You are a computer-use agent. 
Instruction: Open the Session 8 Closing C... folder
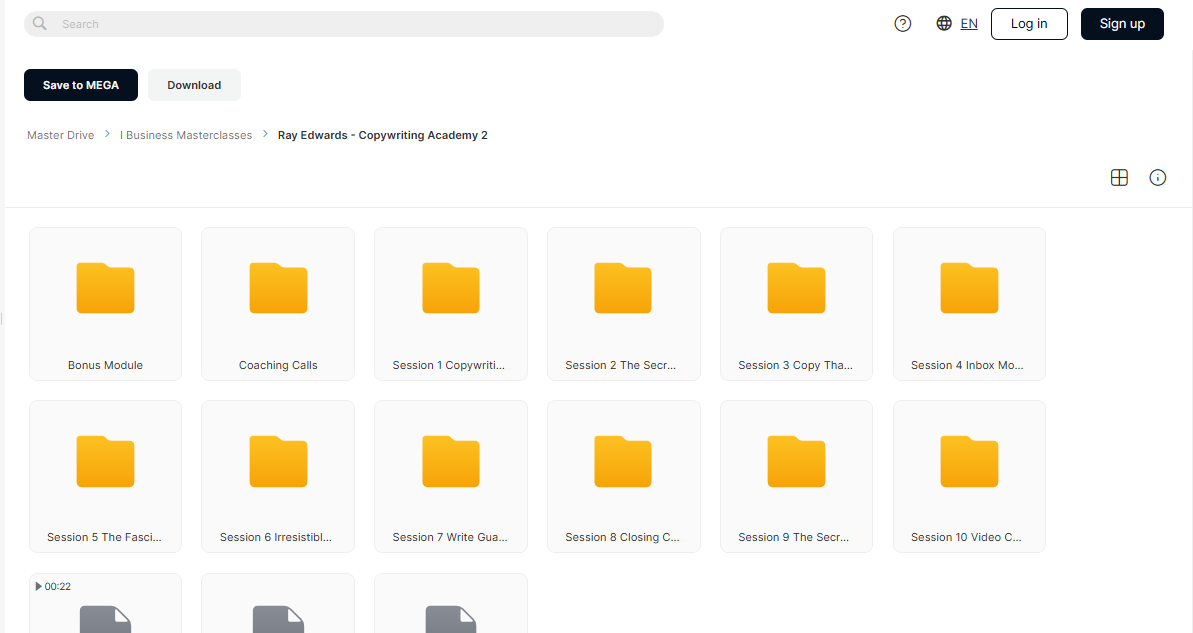(x=623, y=476)
